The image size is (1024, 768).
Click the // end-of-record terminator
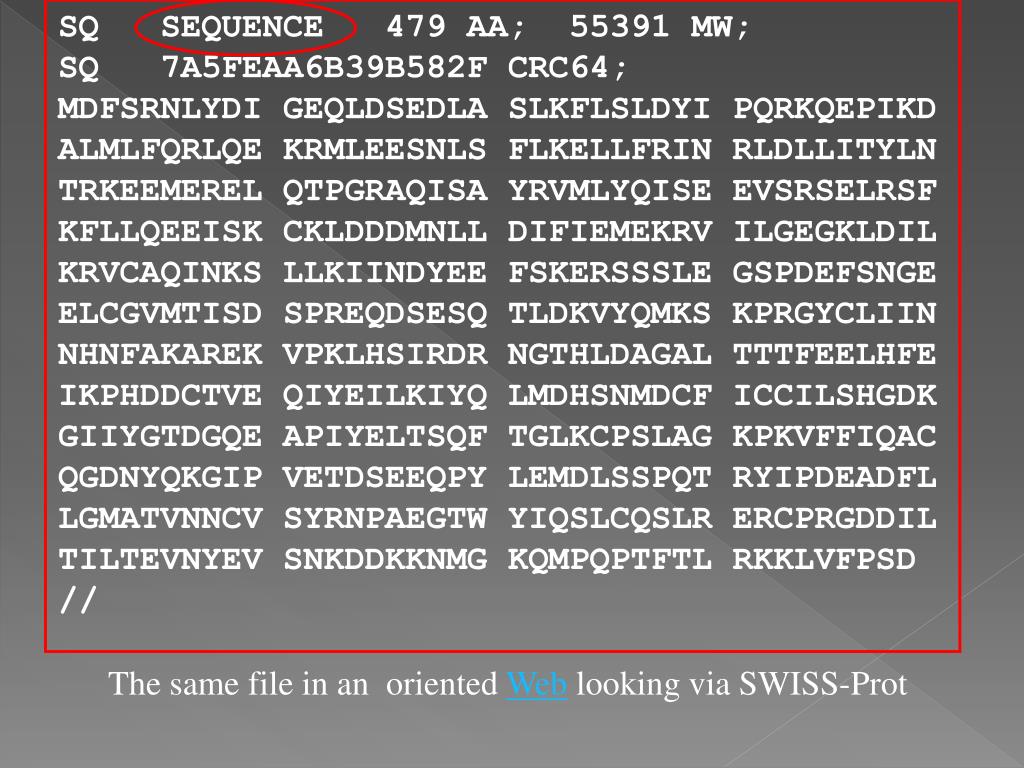coord(78,600)
